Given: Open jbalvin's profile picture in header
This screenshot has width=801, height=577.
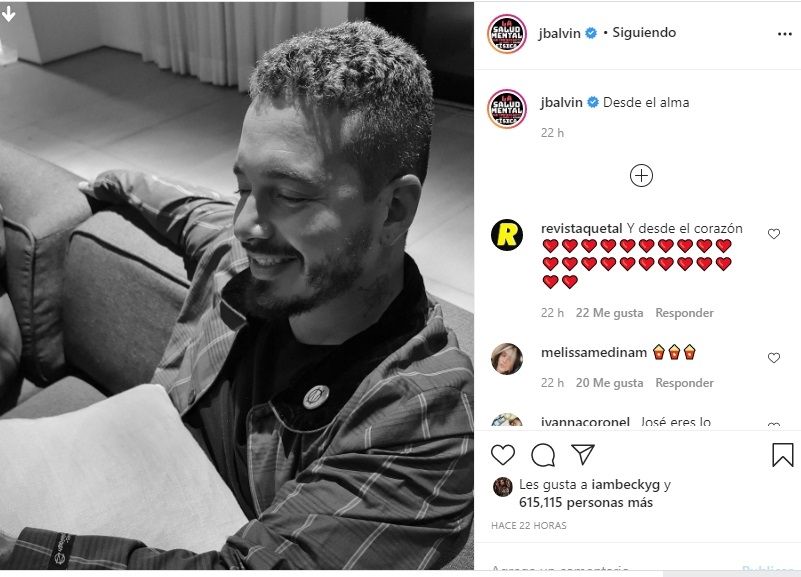Looking at the screenshot, I should click(x=506, y=34).
